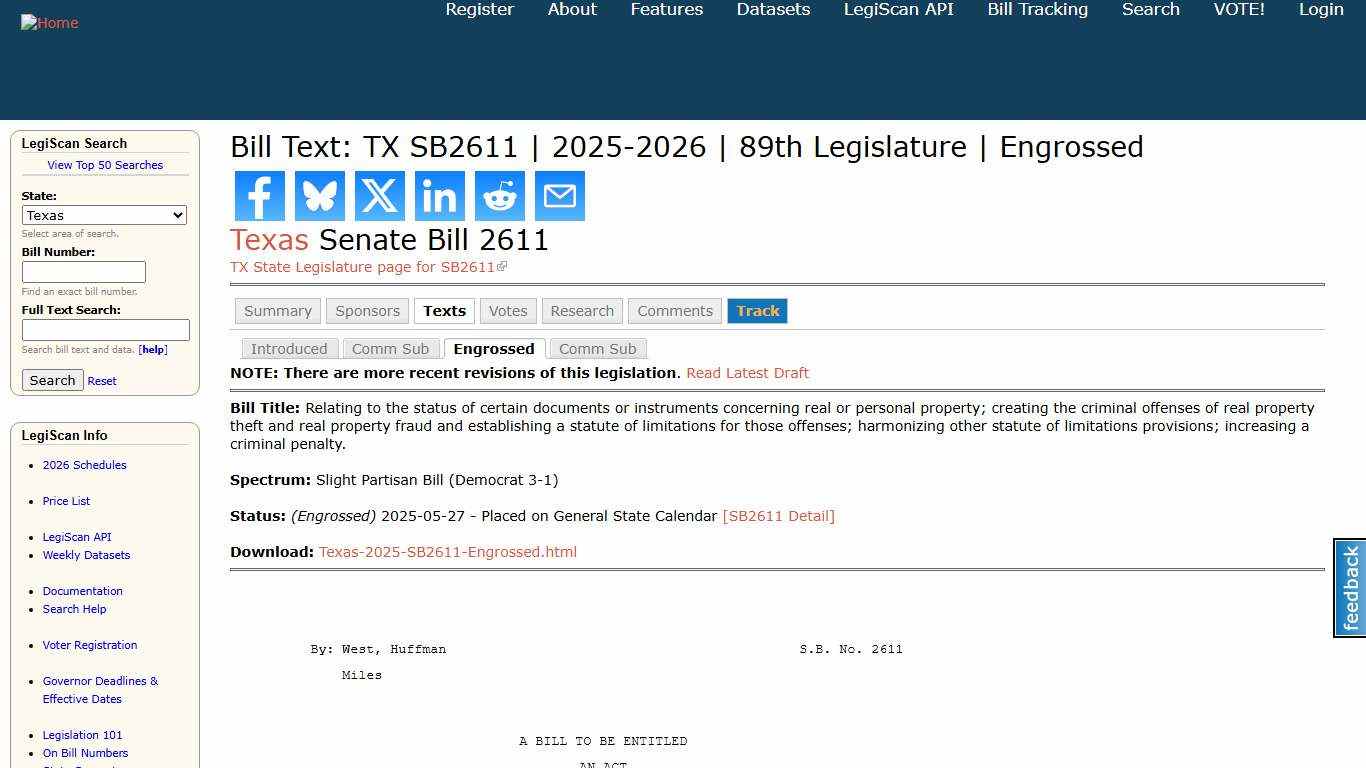Download Texas-2025-SB2611-Engrossed.html
Image resolution: width=1366 pixels, height=768 pixels.
pos(447,551)
